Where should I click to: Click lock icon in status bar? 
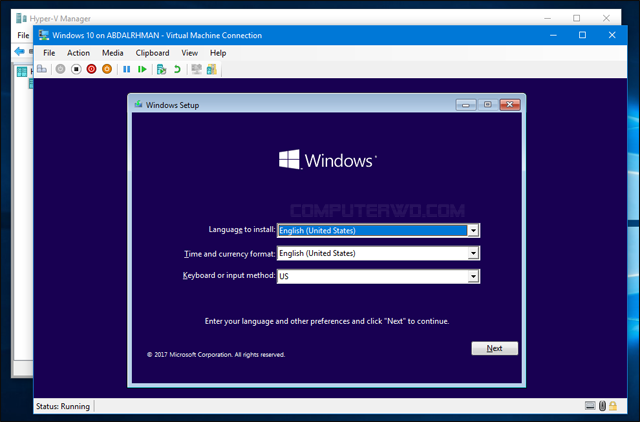(x=613, y=406)
